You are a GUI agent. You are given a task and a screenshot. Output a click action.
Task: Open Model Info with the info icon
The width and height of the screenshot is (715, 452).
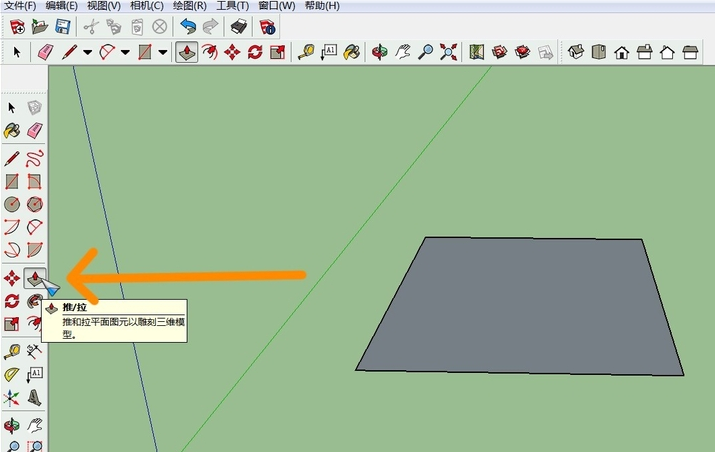267,27
